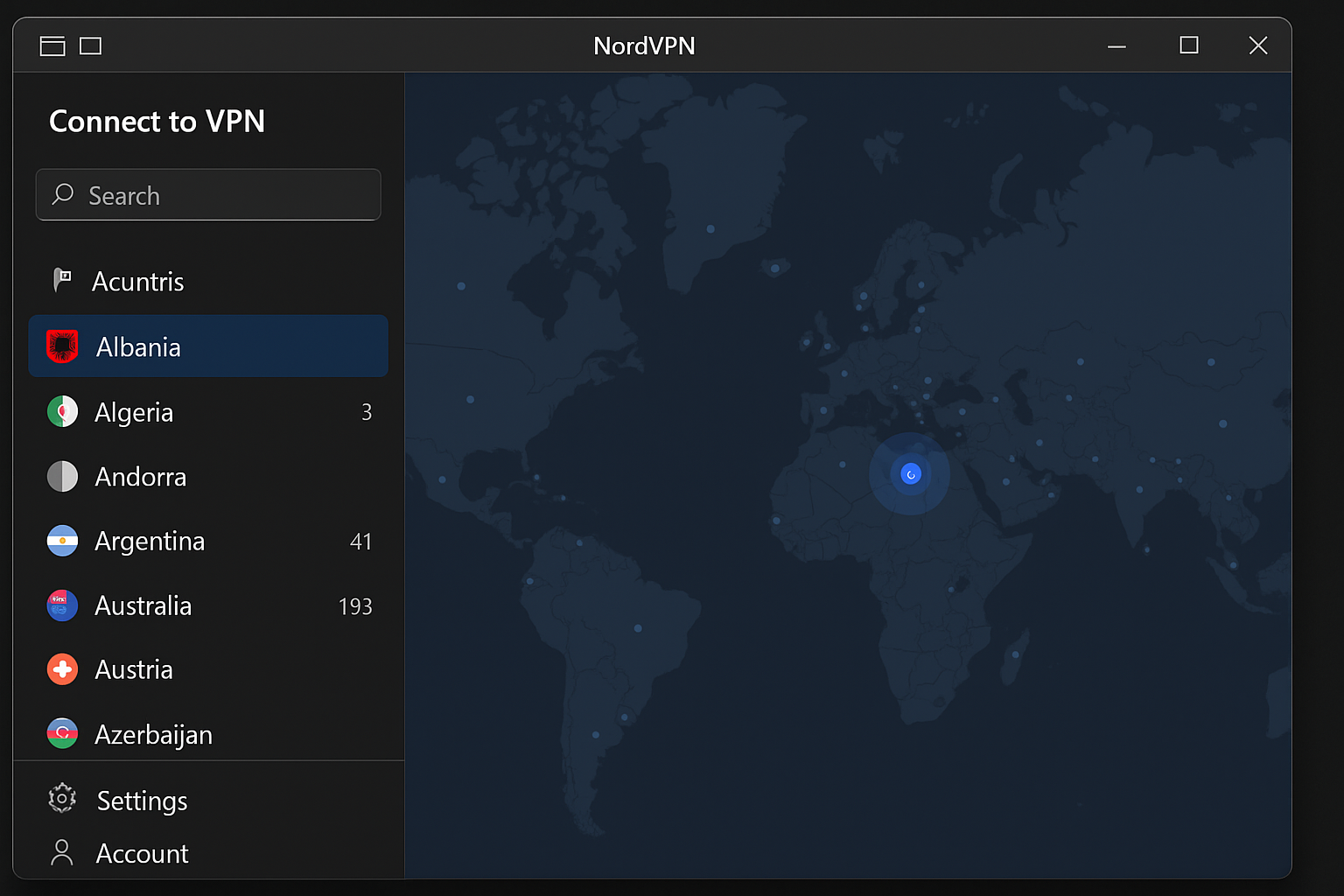Viewport: 1344px width, 896px height.
Task: Open Account in the sidebar
Action: (208, 853)
